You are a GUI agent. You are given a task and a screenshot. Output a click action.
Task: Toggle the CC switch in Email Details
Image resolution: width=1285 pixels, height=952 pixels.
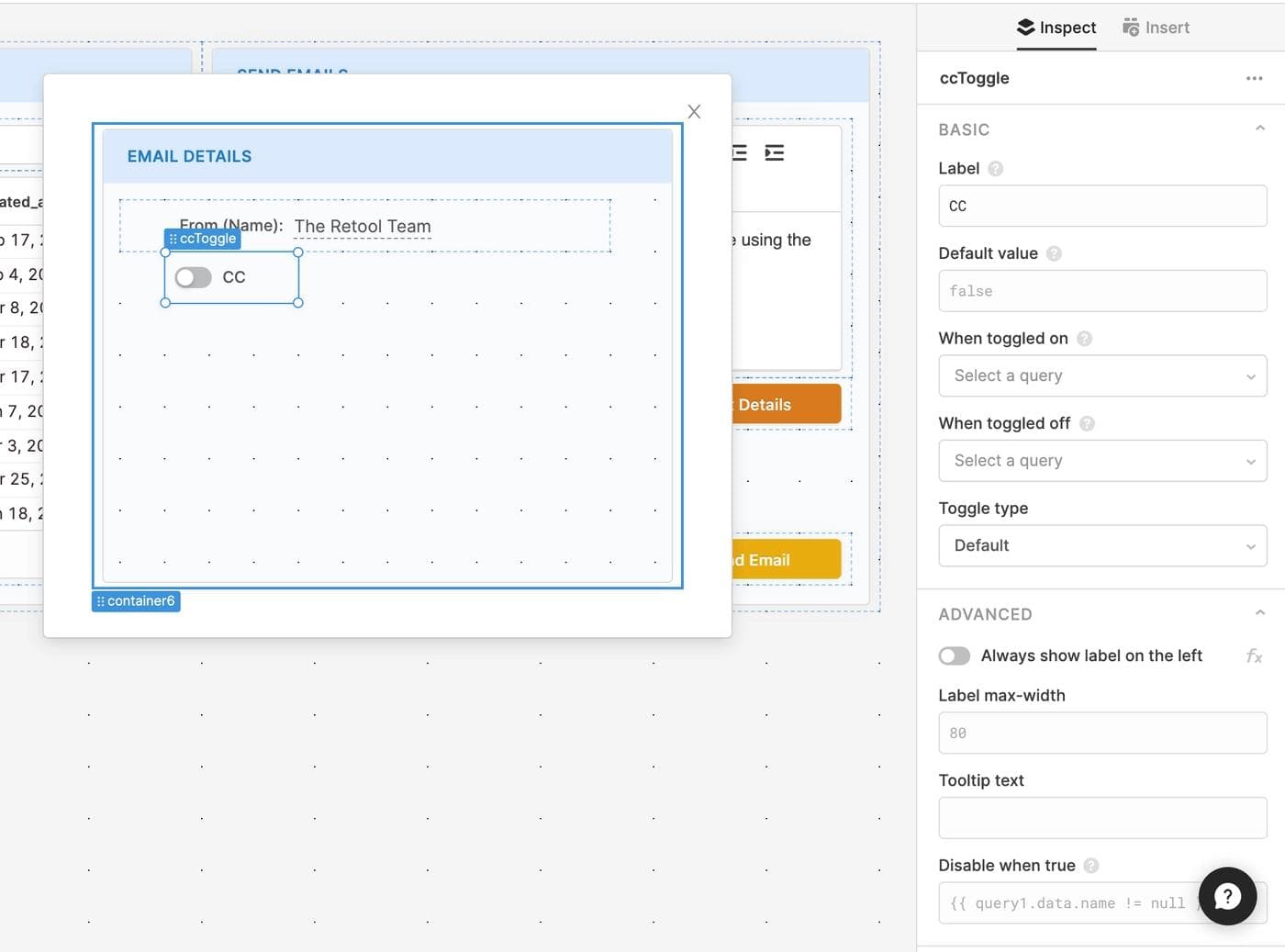click(194, 277)
